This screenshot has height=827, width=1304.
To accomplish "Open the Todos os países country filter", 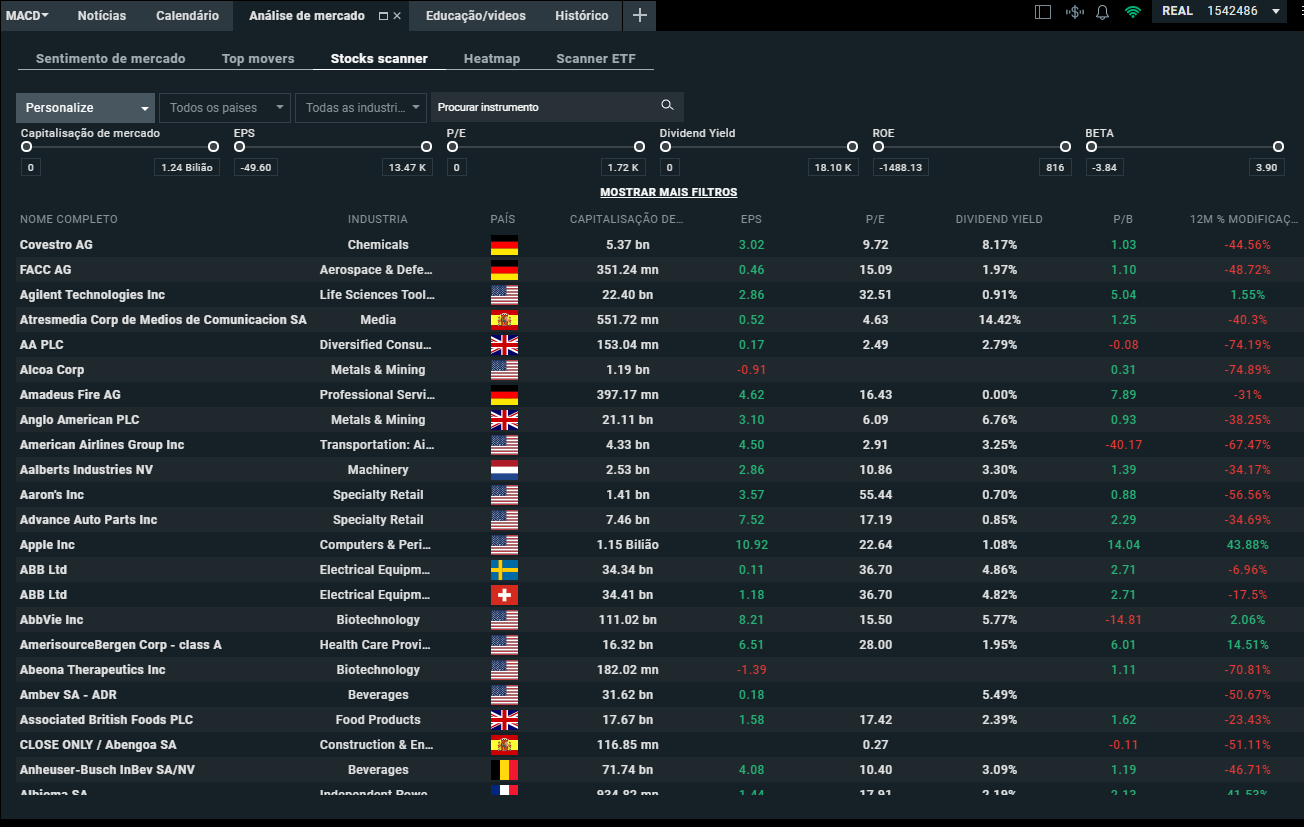I will [224, 107].
